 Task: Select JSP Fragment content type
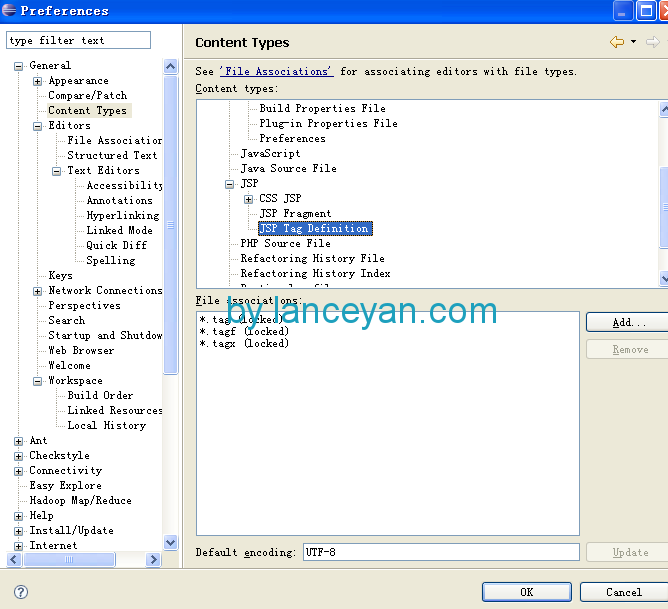(x=295, y=213)
